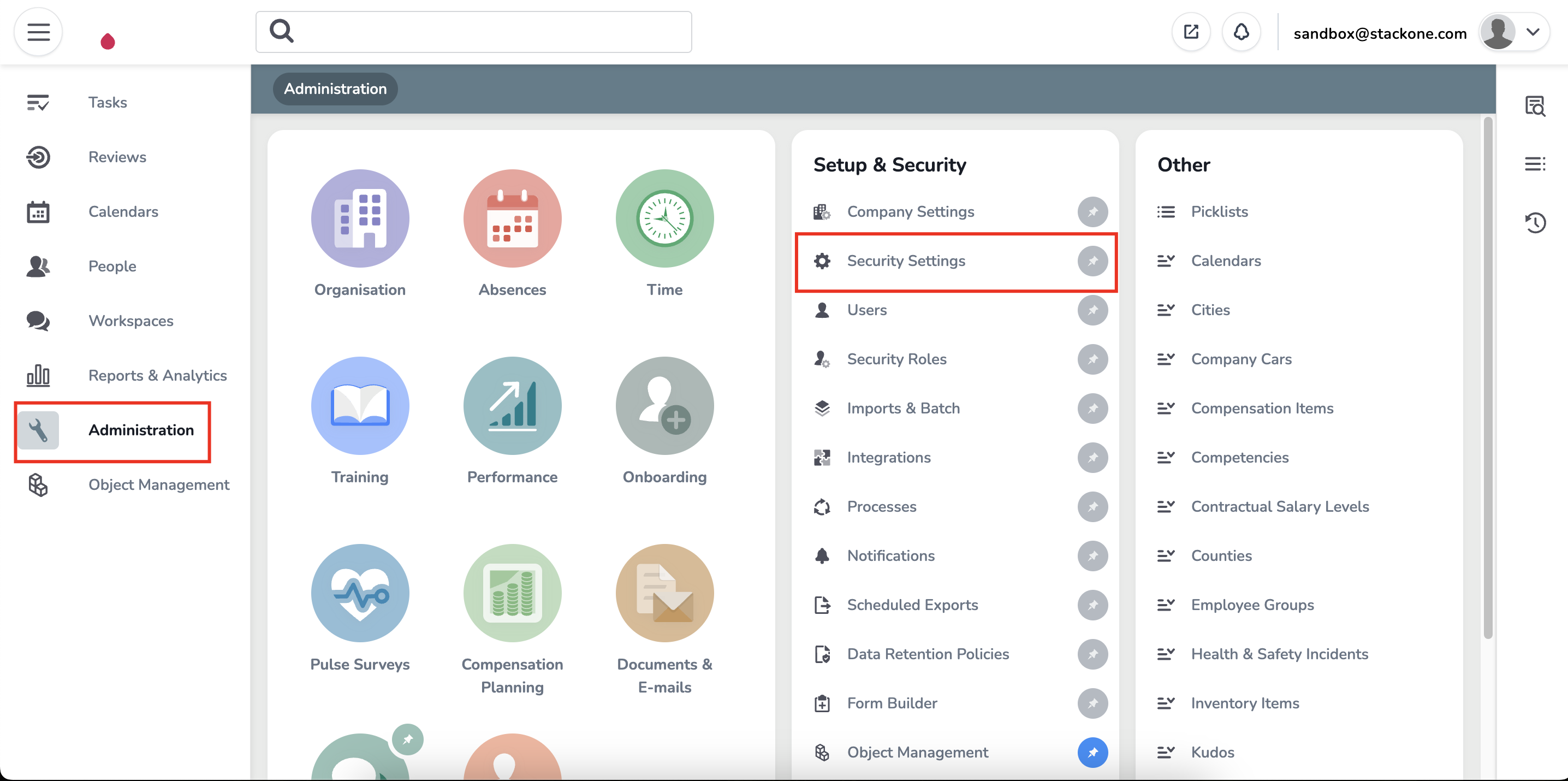Image resolution: width=1568 pixels, height=781 pixels.
Task: Pin Company Settings to favorites
Action: 1092,212
